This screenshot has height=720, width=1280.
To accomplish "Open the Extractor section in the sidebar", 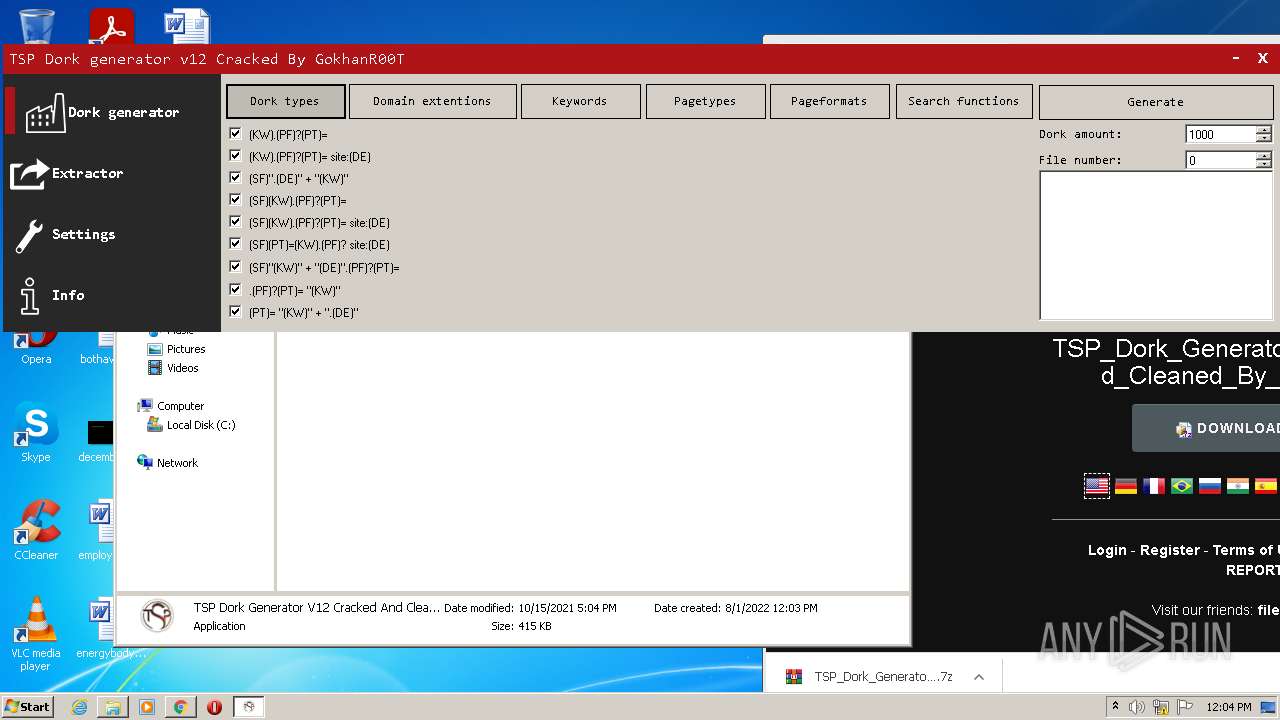I will point(66,173).
